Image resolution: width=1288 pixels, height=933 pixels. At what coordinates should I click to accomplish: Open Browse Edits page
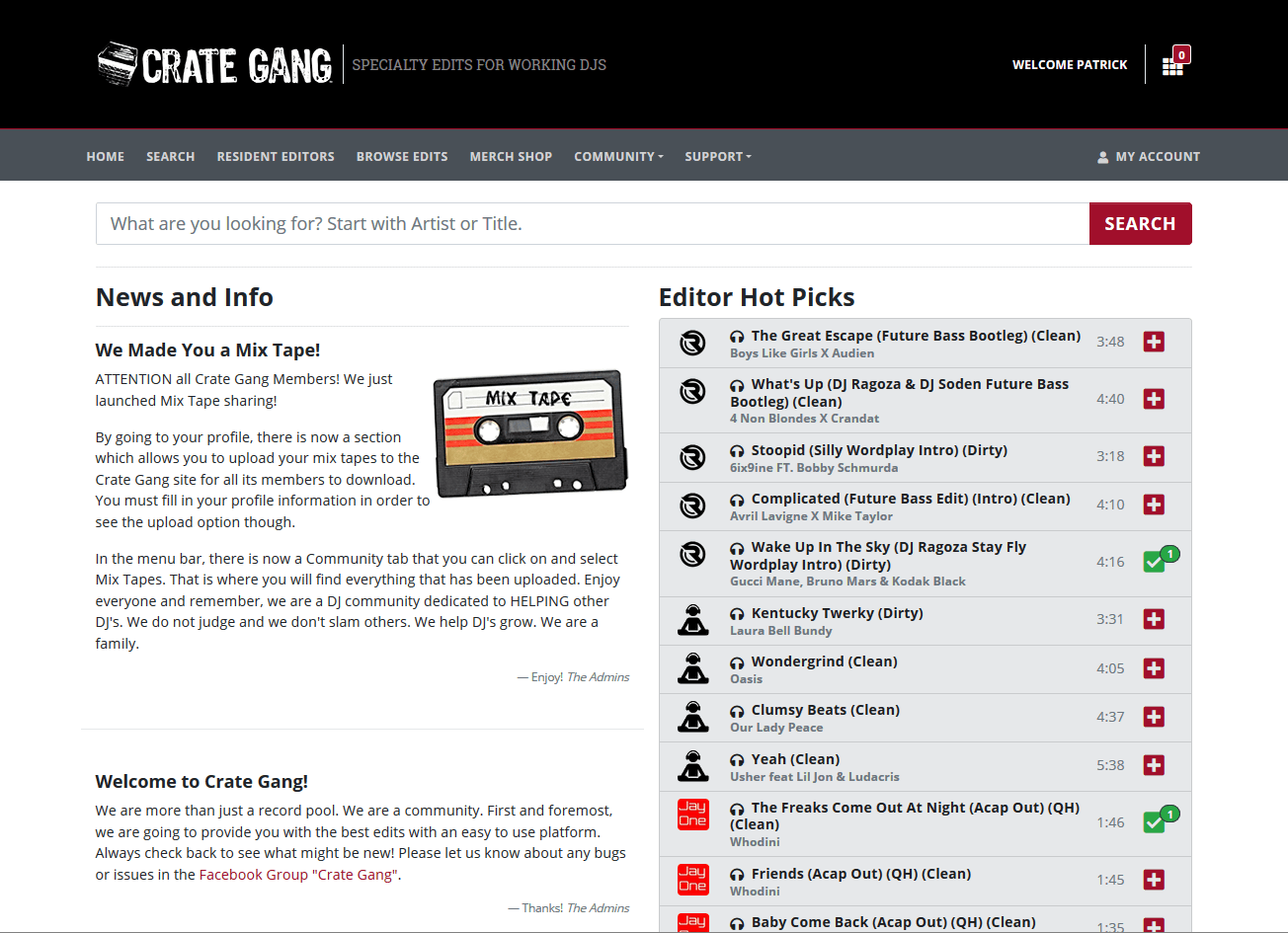coord(402,156)
